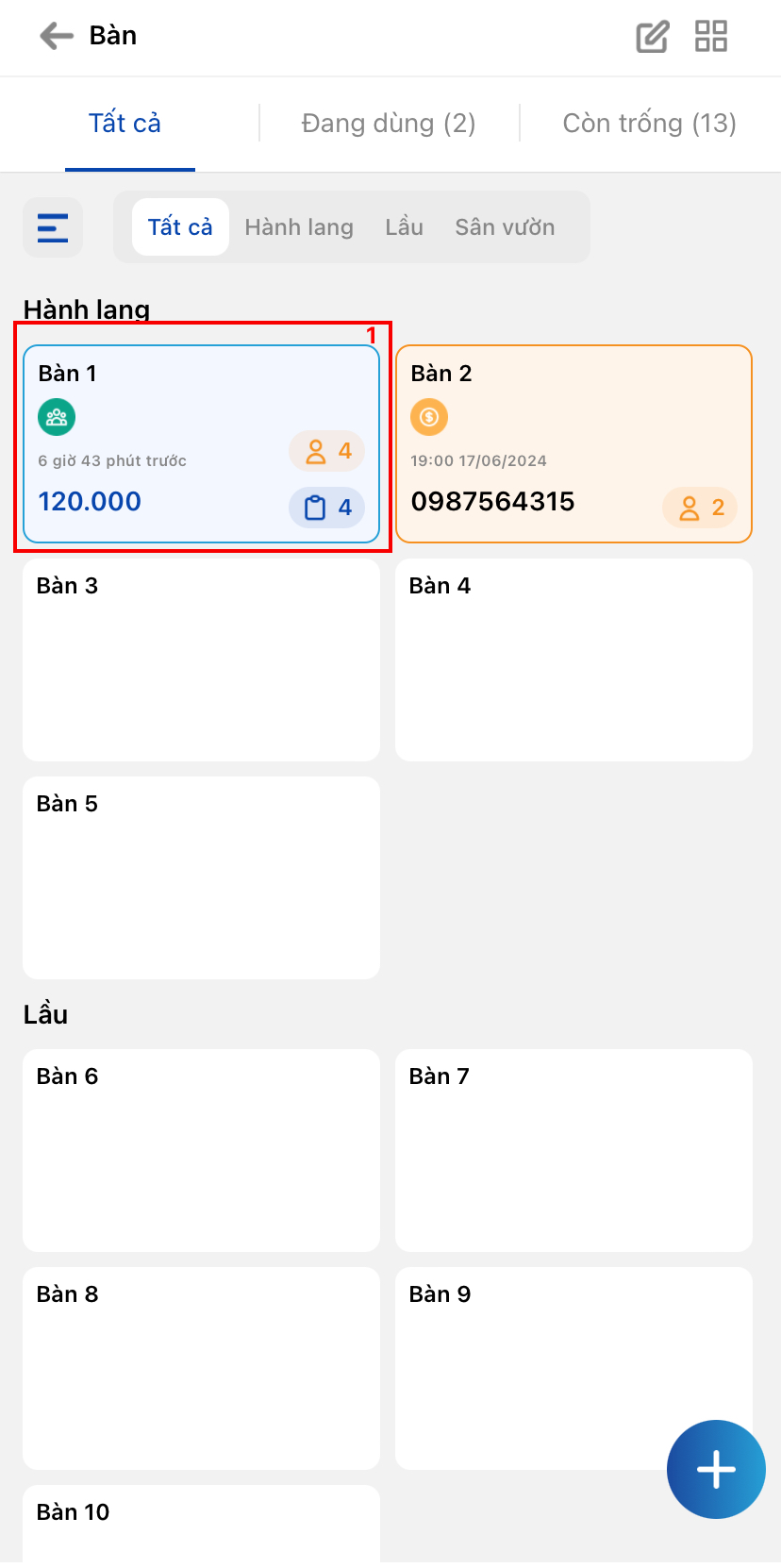Filter tables by Sân vườn area
The image size is (781, 1568).
point(505,227)
